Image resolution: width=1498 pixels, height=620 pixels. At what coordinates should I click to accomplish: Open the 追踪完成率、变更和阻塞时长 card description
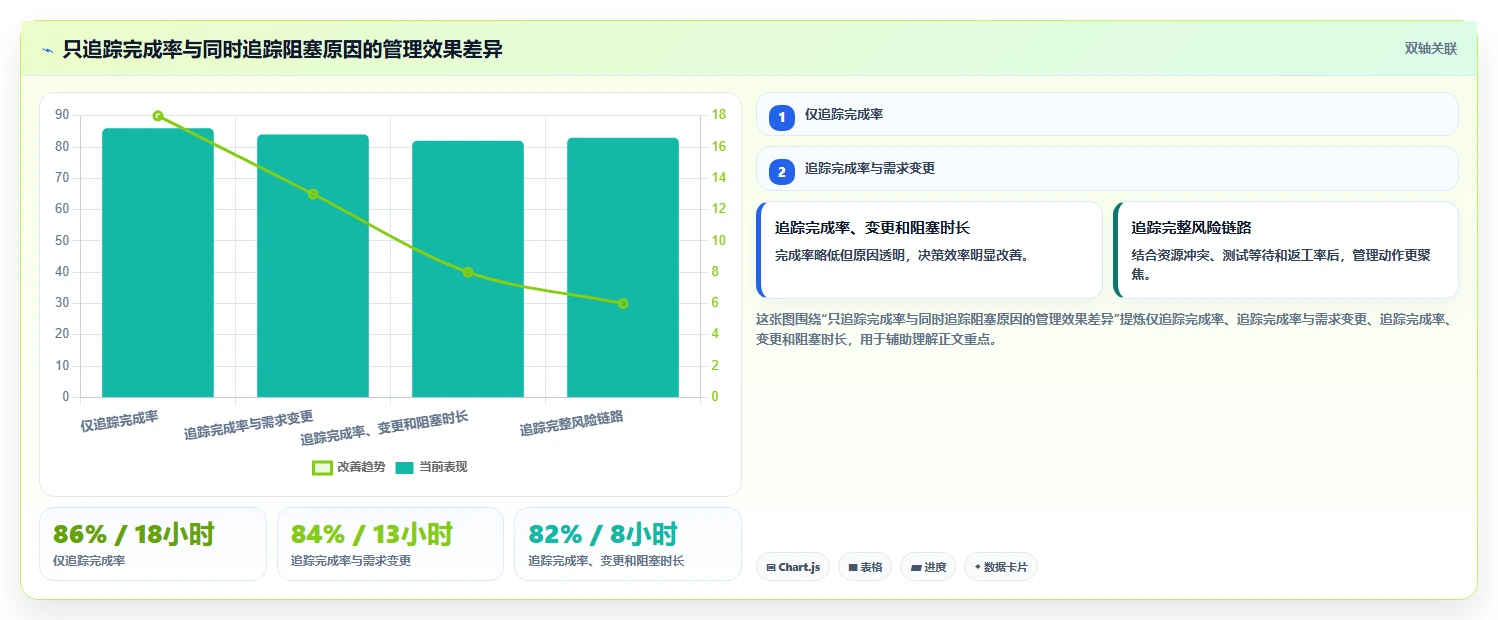pos(903,255)
